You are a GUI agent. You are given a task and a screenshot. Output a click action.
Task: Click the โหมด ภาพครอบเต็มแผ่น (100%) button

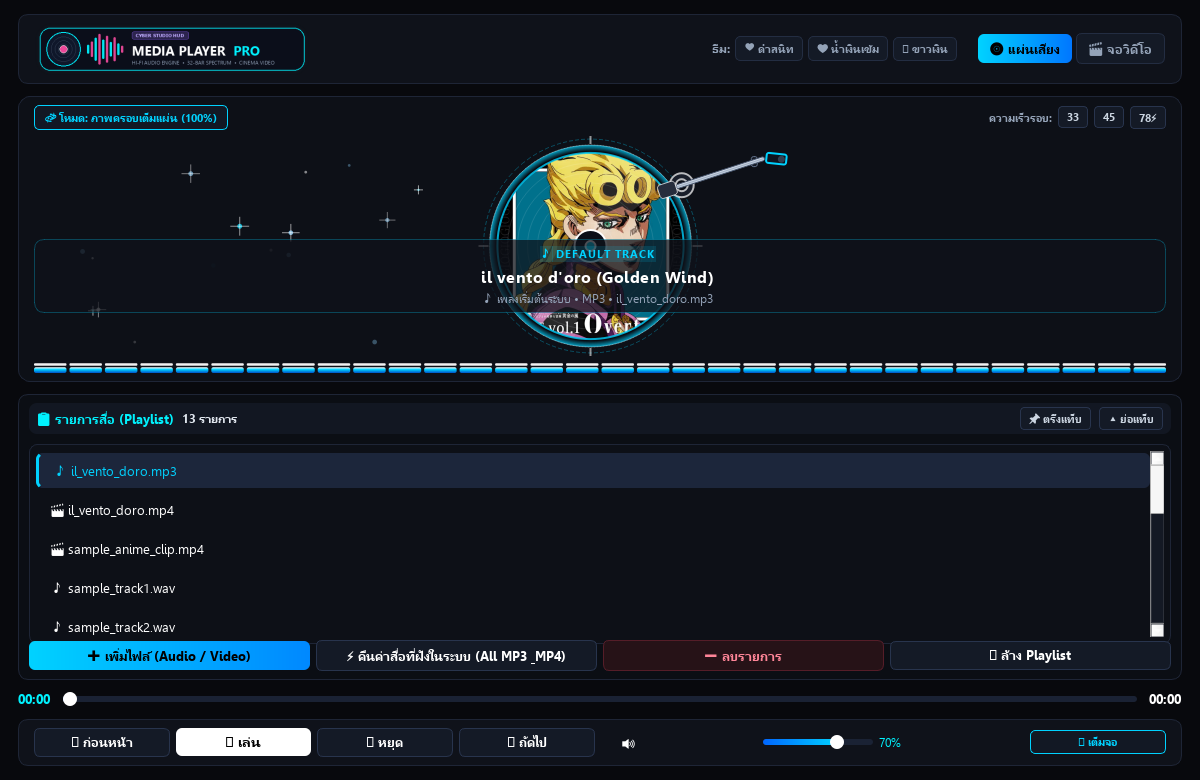tap(131, 118)
